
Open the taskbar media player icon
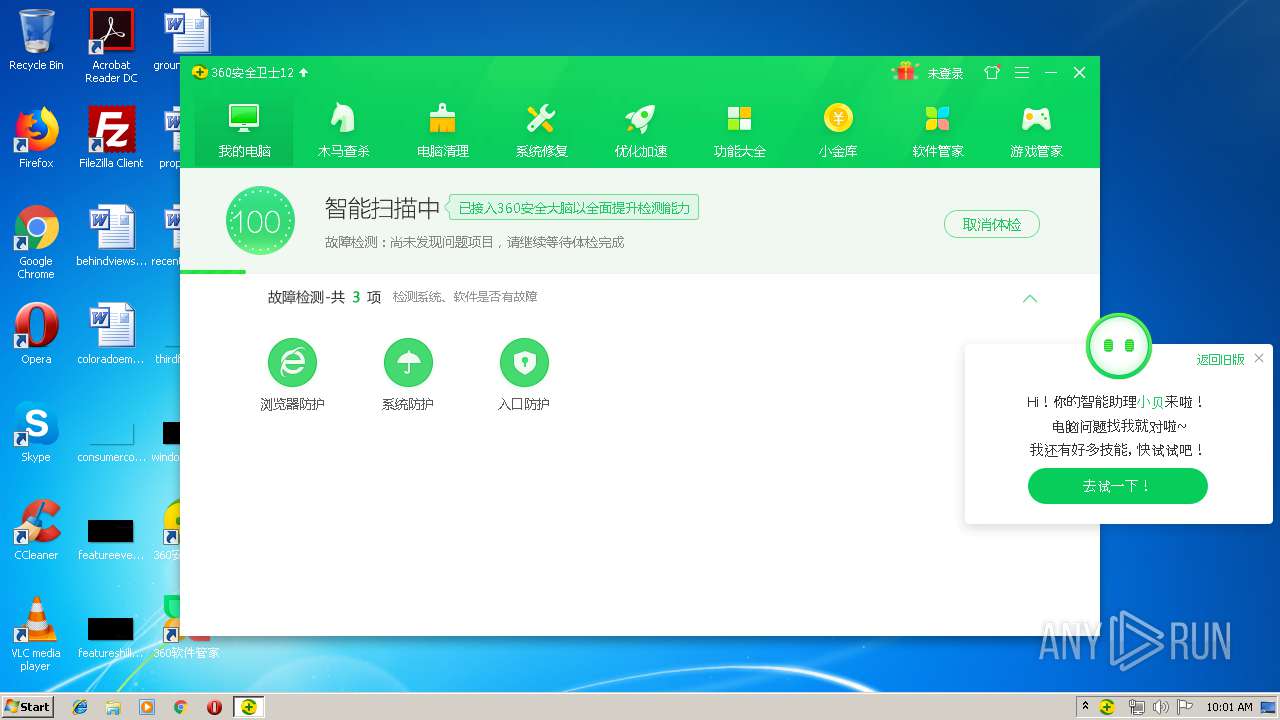(147, 707)
